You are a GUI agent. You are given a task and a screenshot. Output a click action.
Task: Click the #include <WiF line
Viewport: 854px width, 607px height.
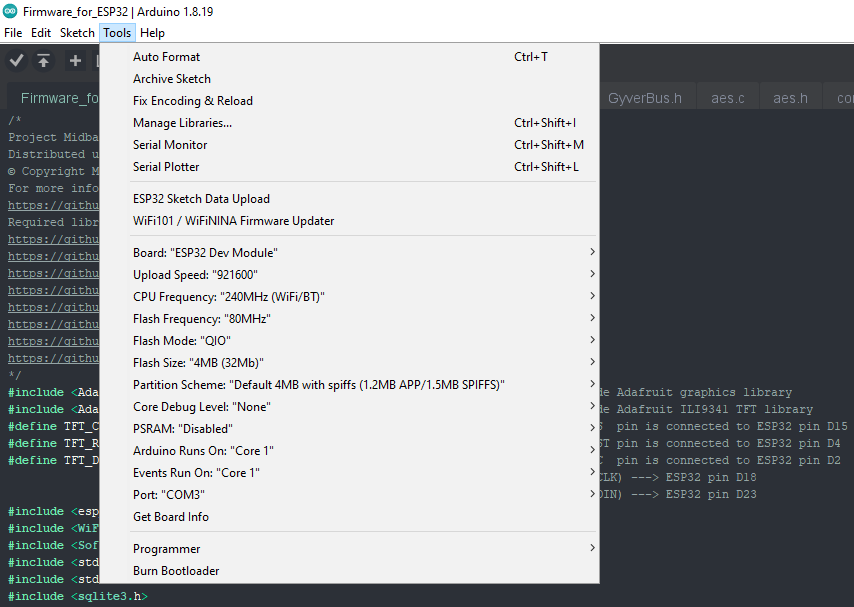pyautogui.click(x=53, y=528)
